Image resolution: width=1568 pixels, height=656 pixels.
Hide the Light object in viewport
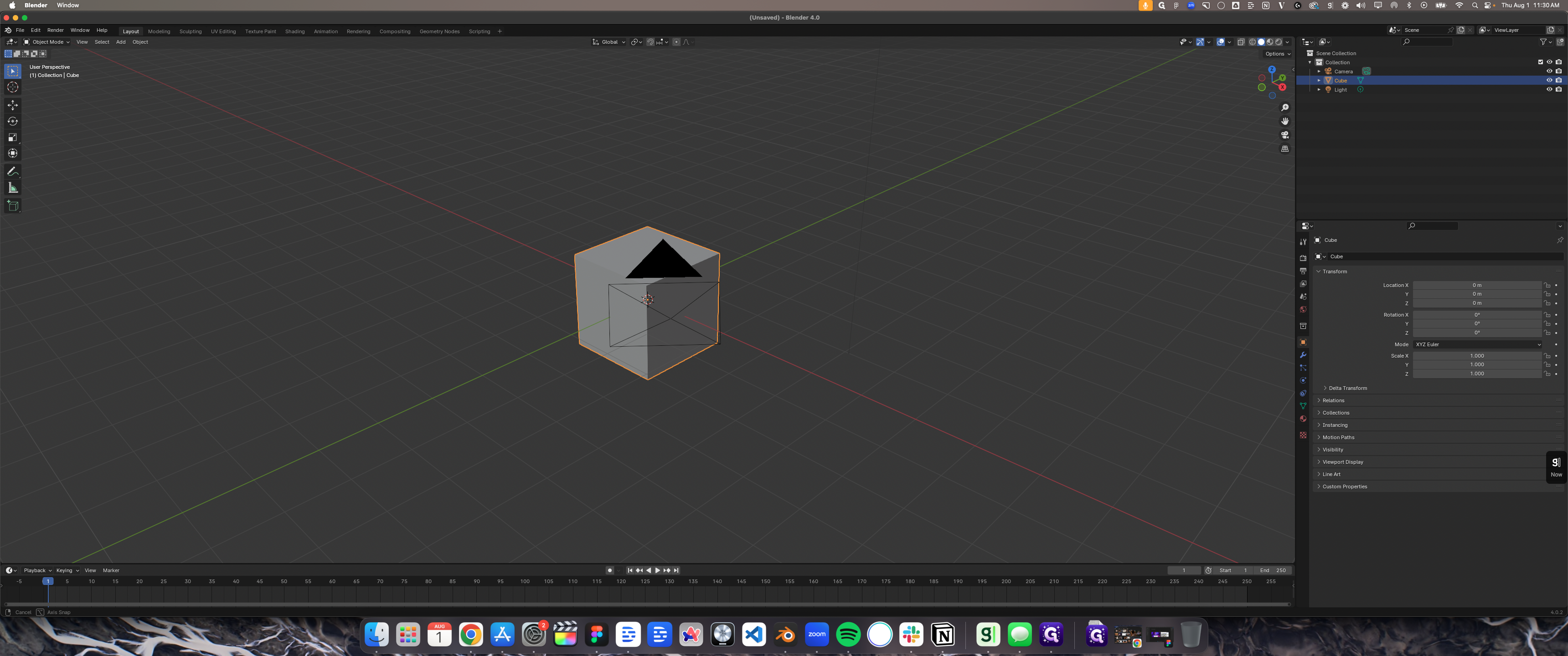[1549, 89]
